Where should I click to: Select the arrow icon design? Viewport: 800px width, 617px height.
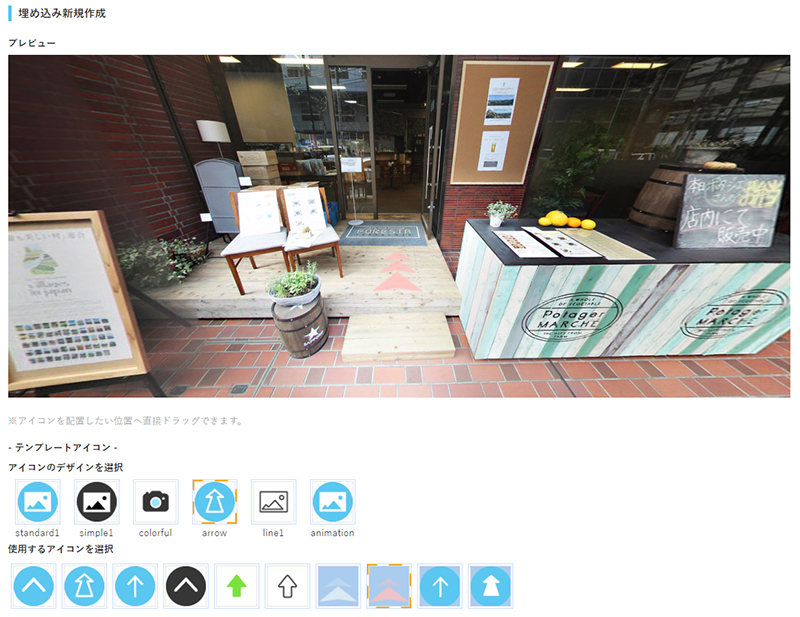pos(214,502)
